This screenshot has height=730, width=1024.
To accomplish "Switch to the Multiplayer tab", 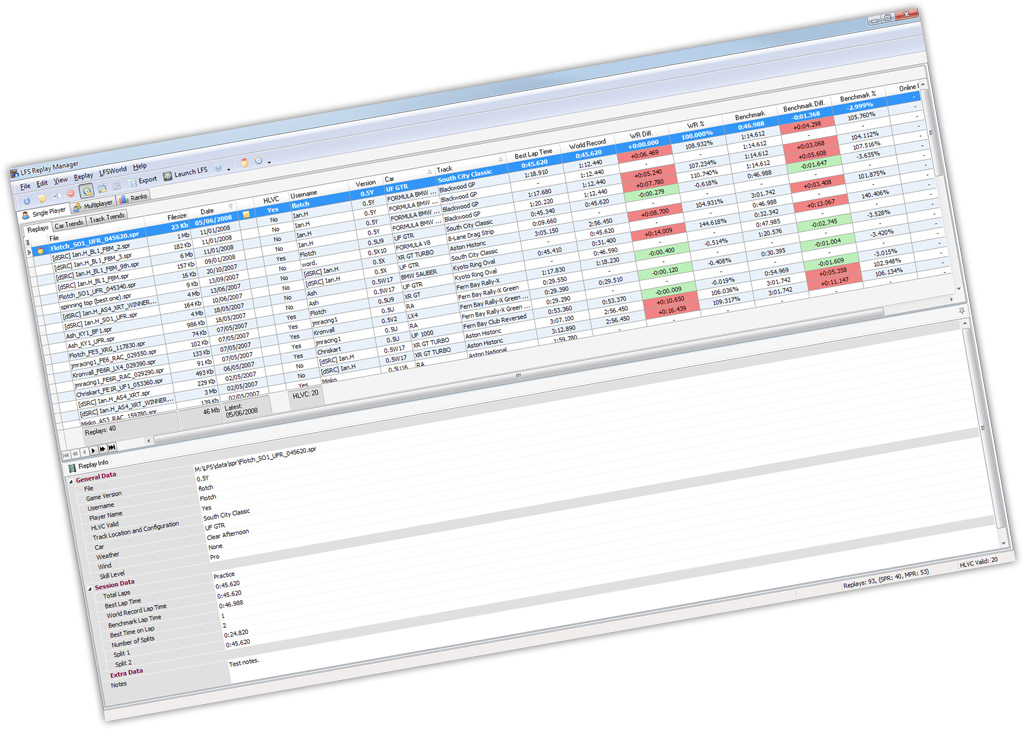I will coord(93,205).
